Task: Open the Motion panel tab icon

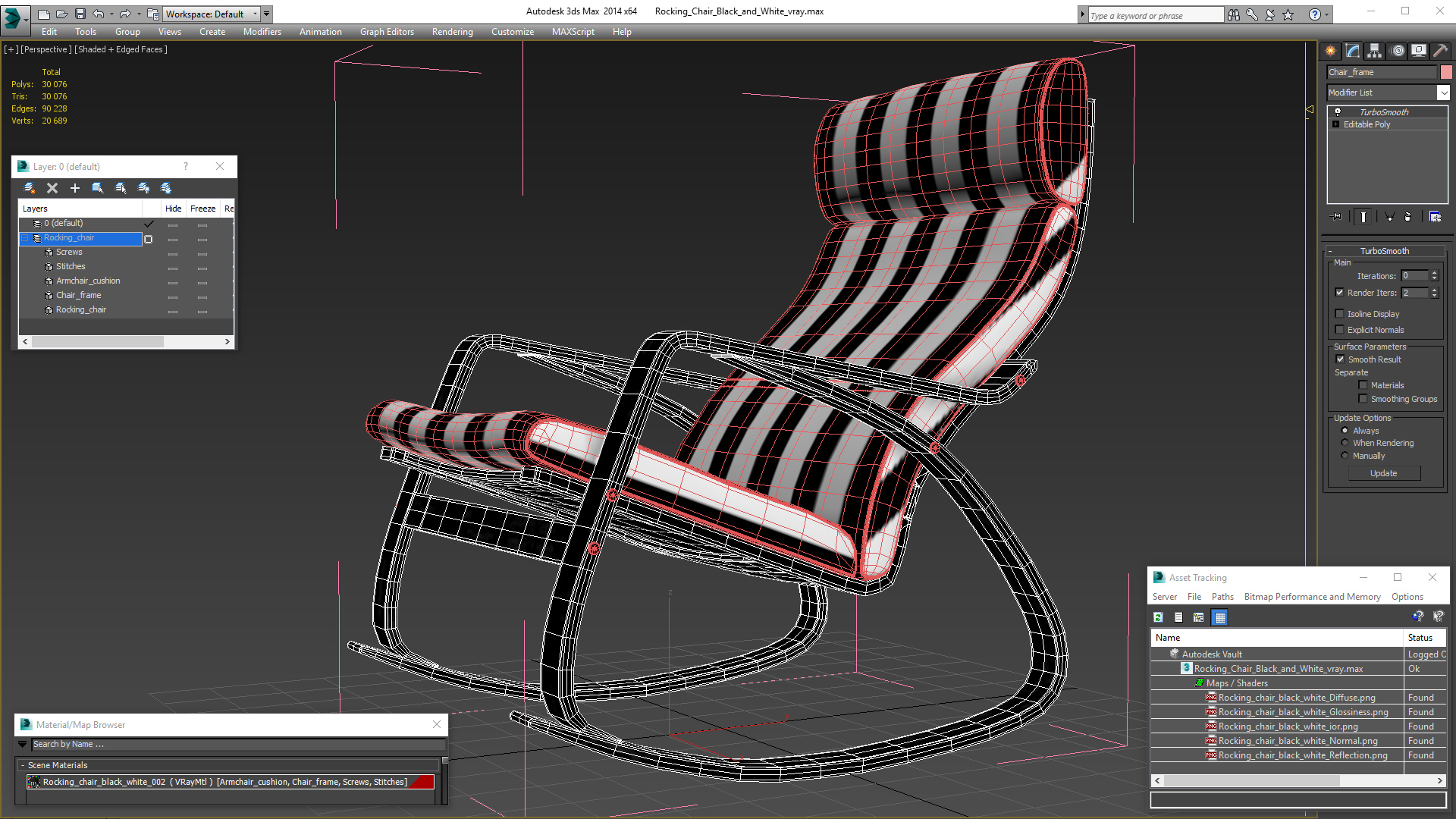Action: pos(1398,51)
